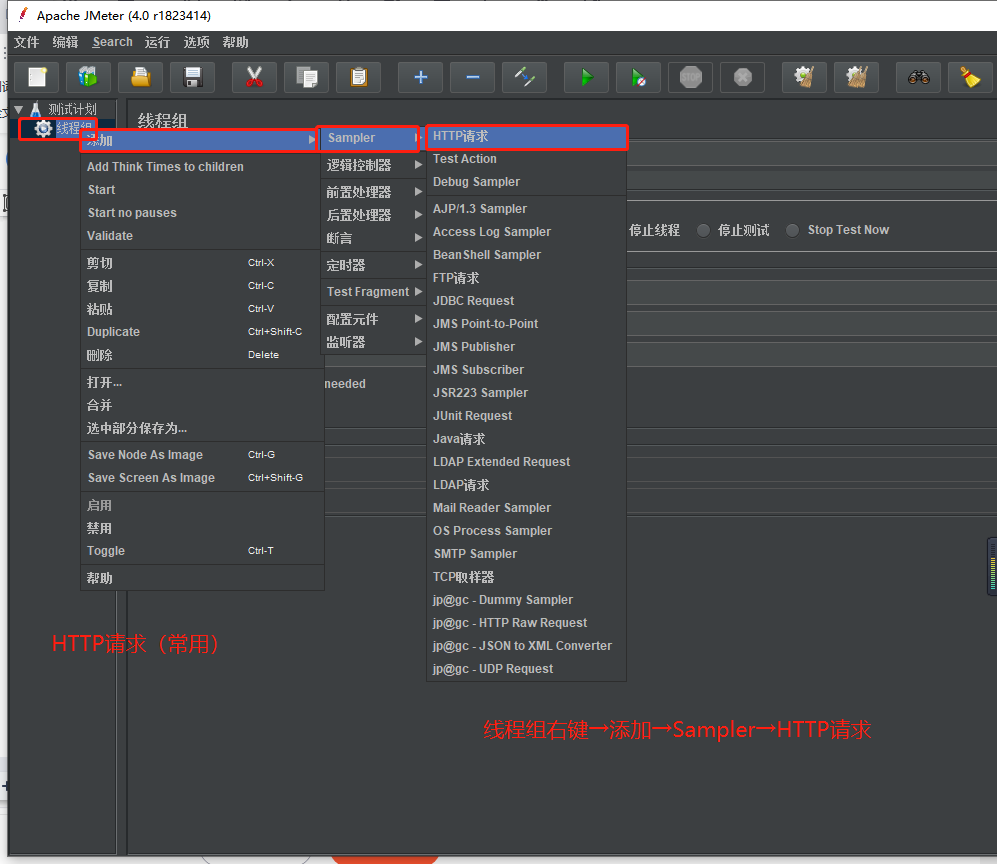
Task: Click the Search binoculars icon
Action: pos(918,78)
